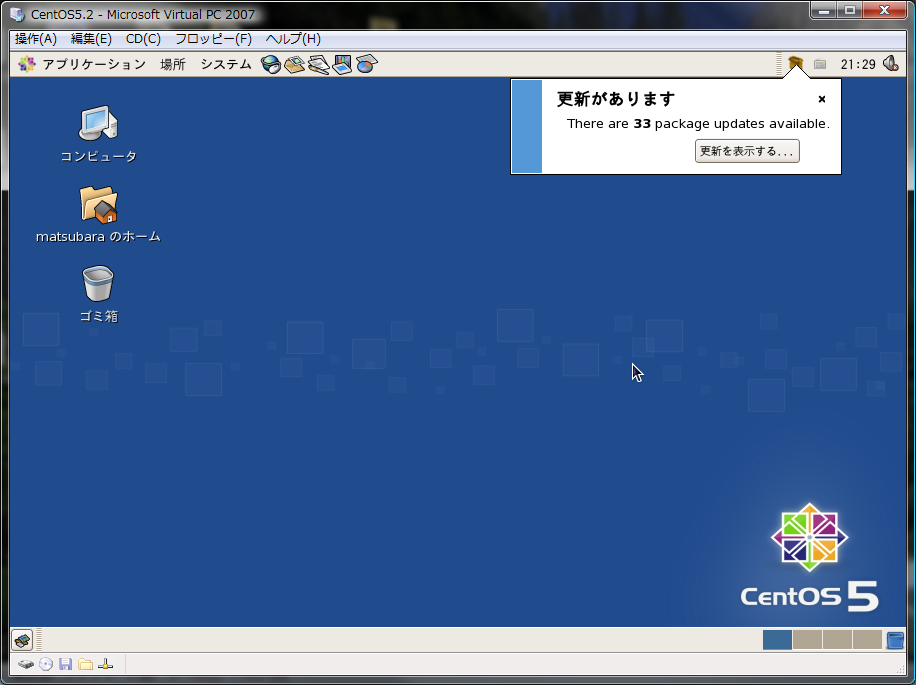The height and width of the screenshot is (685, 916).
Task: Open the CD(C) menu
Action: 143,39
